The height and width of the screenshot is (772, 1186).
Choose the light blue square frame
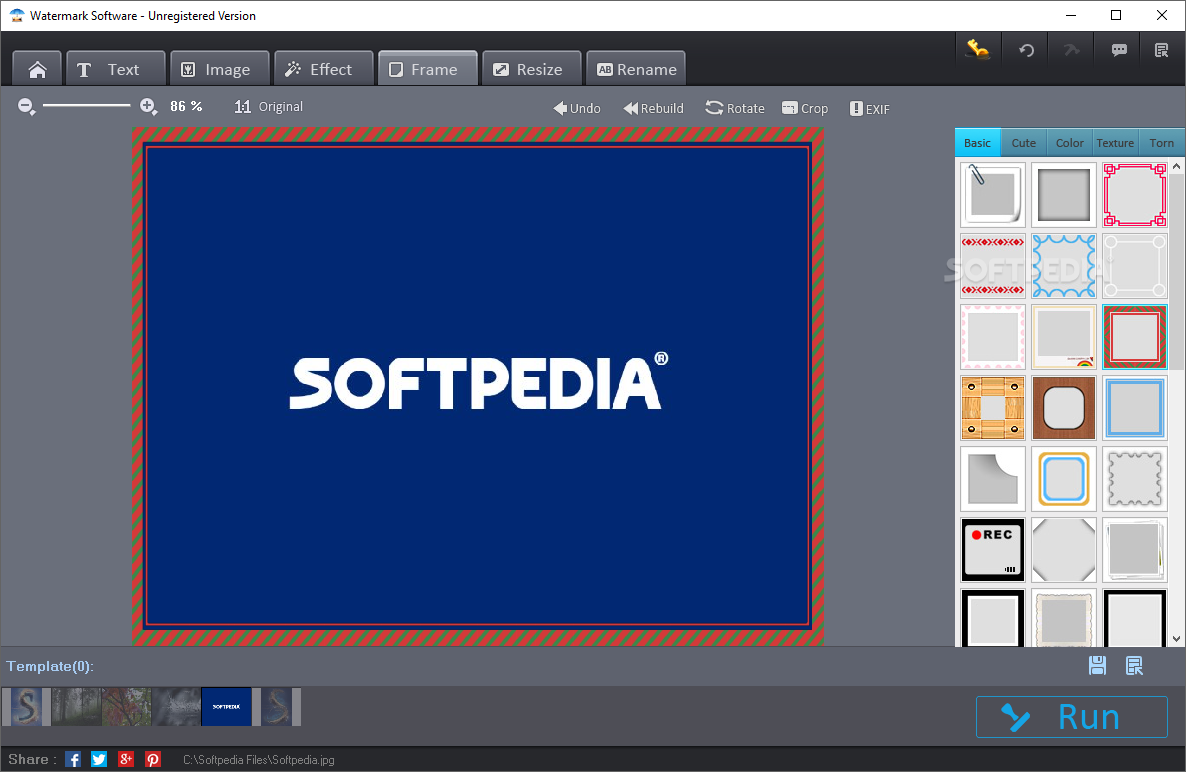point(1135,408)
